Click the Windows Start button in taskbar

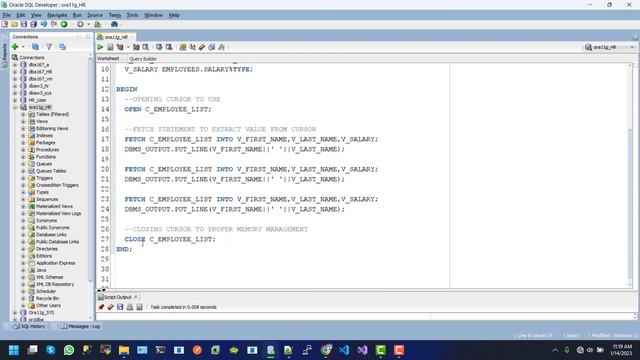14,350
